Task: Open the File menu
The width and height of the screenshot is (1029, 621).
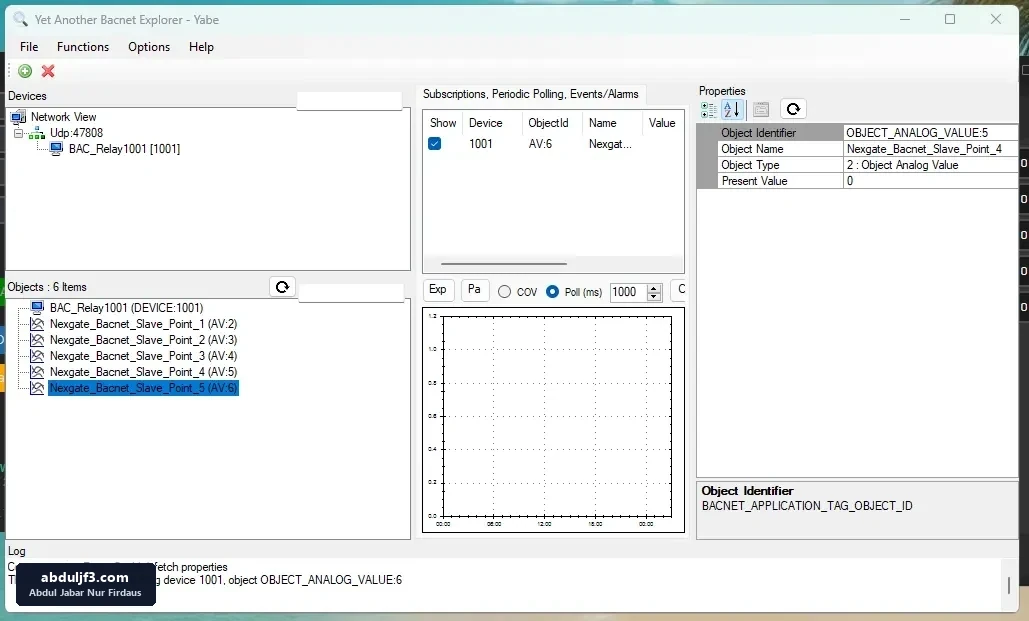Action: click(29, 47)
